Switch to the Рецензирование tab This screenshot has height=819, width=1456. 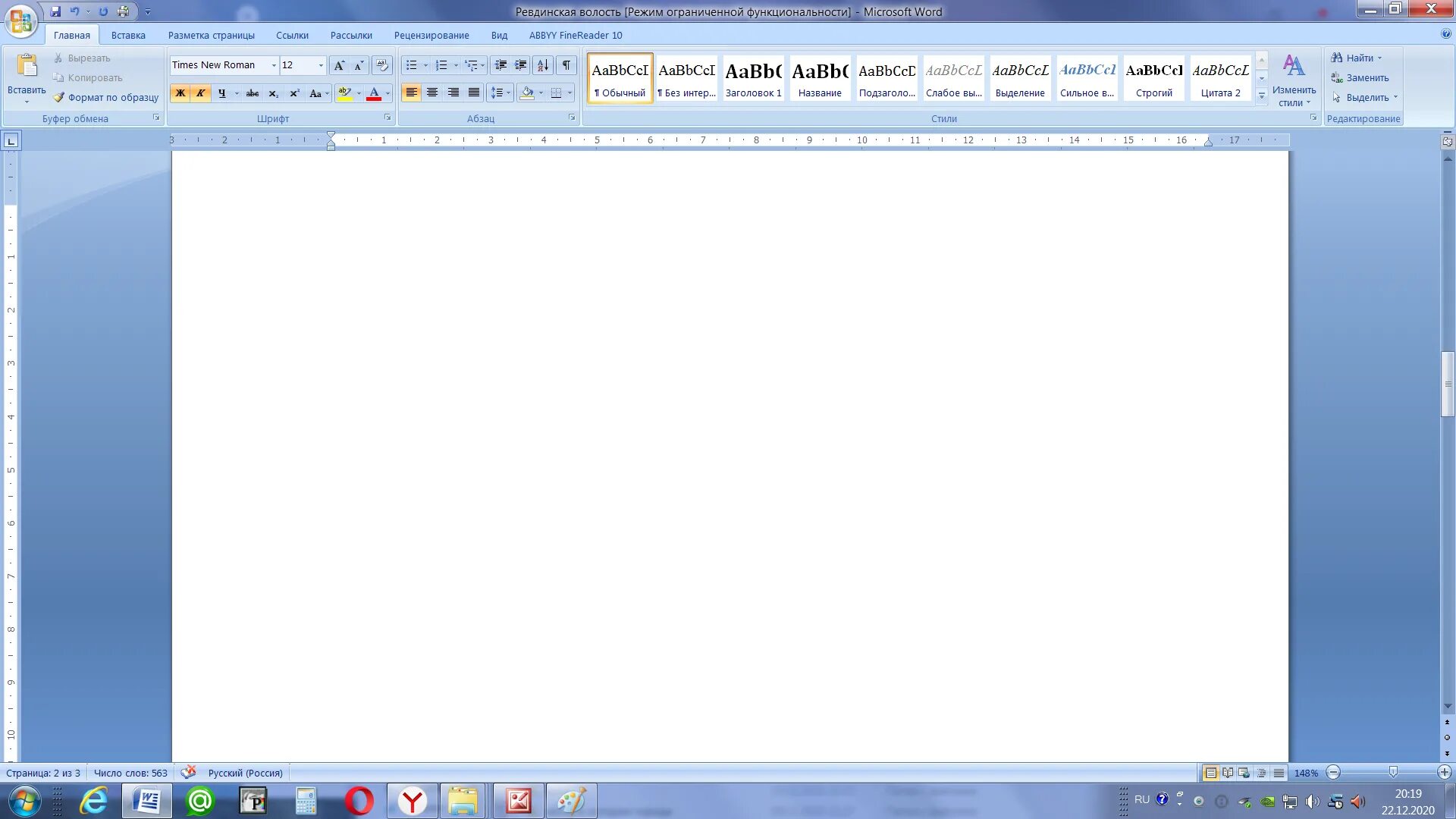[x=431, y=35]
